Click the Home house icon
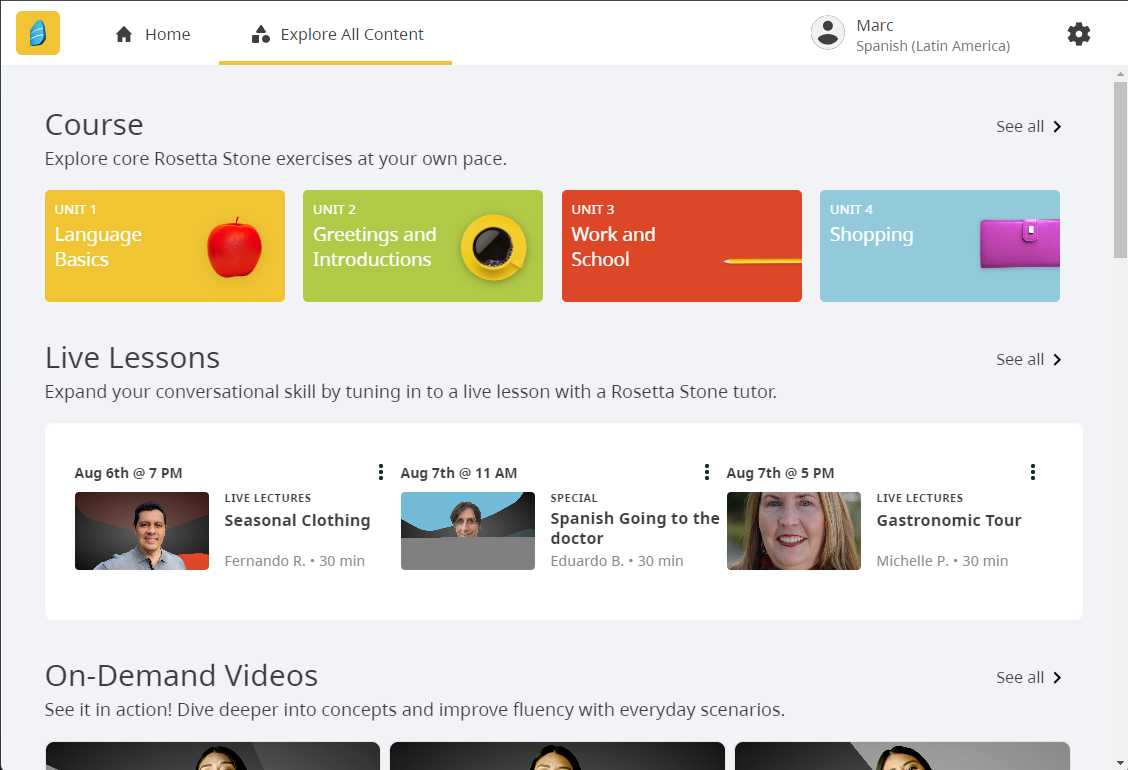This screenshot has width=1128, height=770. tap(124, 34)
